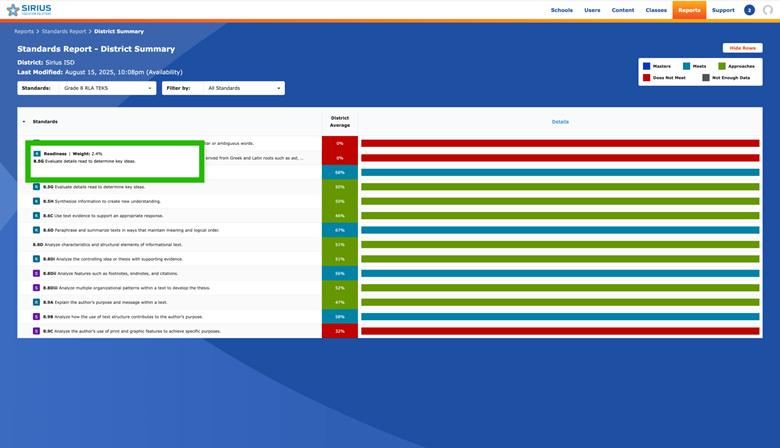Screen dimensions: 780x448
Task: Click the teal details bar for 8.8Dii
Action: point(560,273)
